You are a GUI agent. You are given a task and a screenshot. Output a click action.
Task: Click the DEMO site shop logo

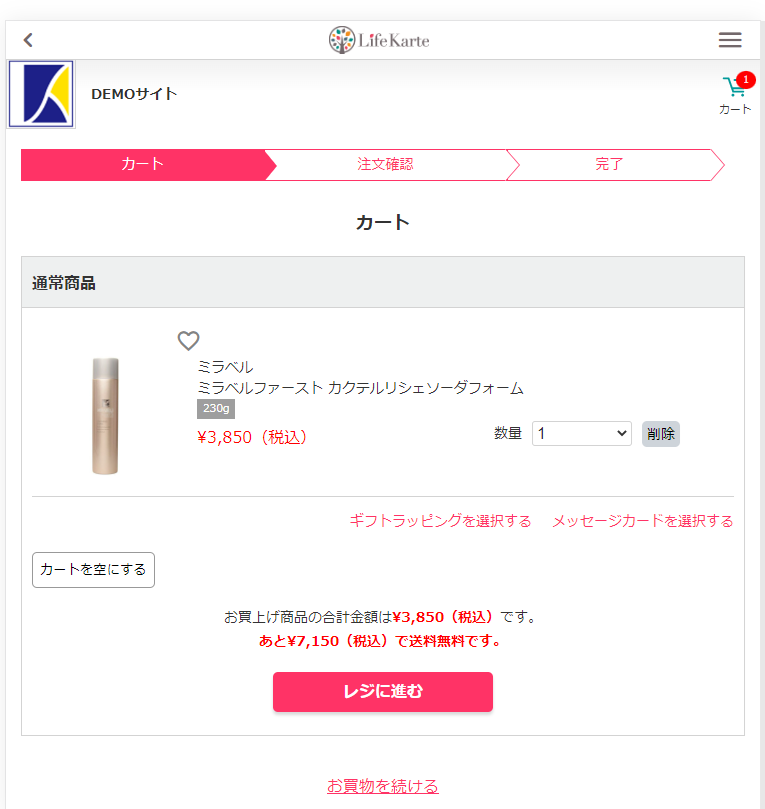coord(41,94)
